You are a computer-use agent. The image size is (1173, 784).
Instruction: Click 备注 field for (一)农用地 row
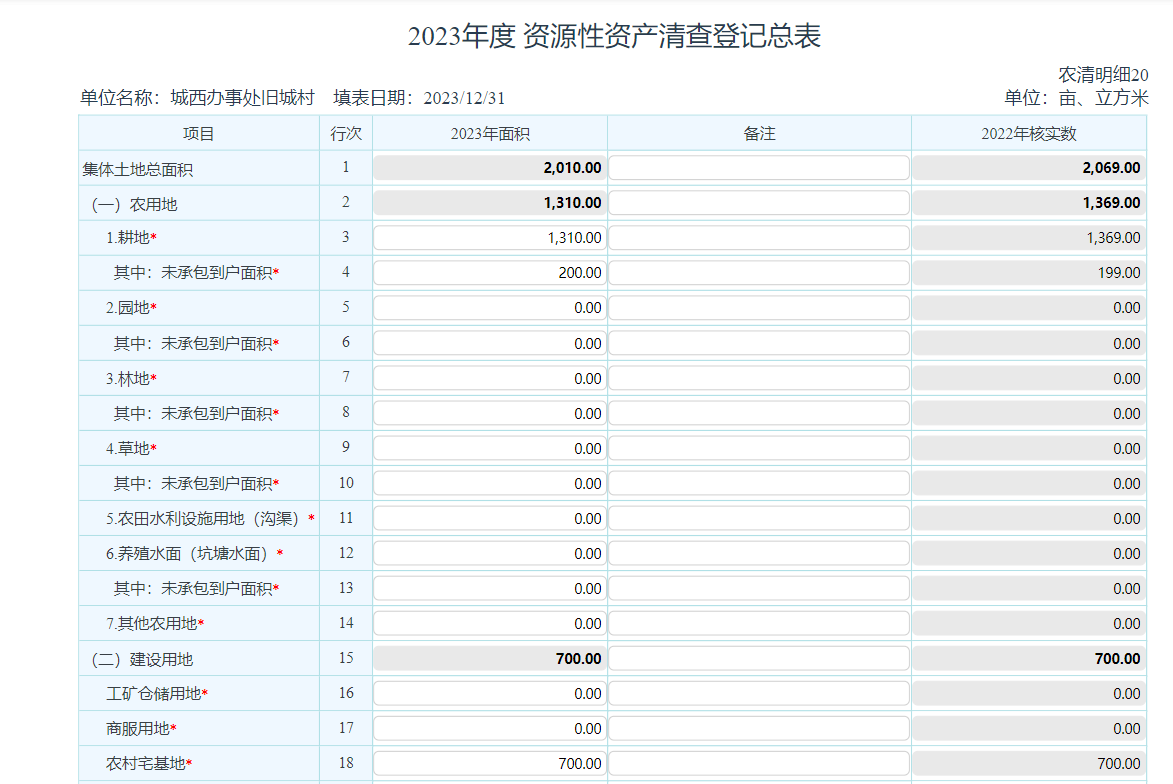coord(759,203)
